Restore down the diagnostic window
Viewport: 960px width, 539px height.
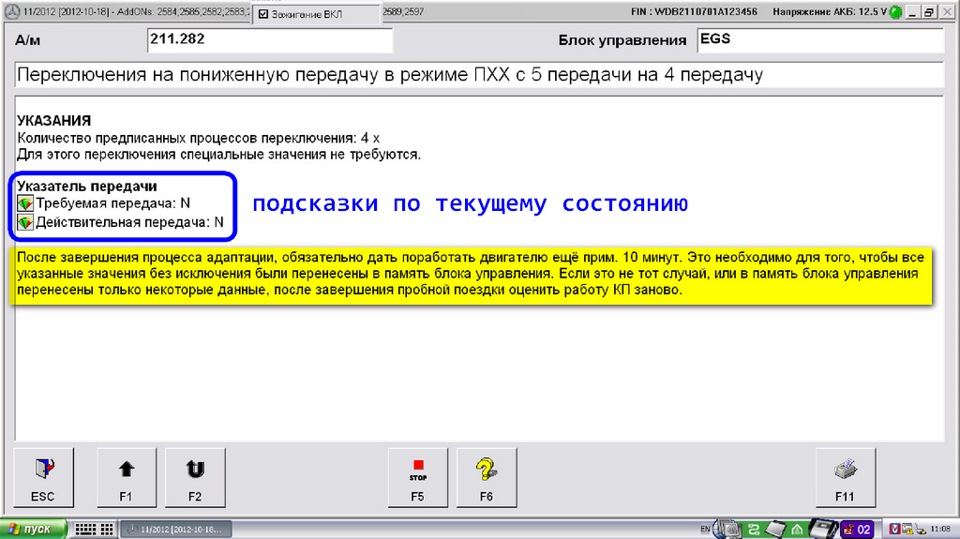(929, 12)
